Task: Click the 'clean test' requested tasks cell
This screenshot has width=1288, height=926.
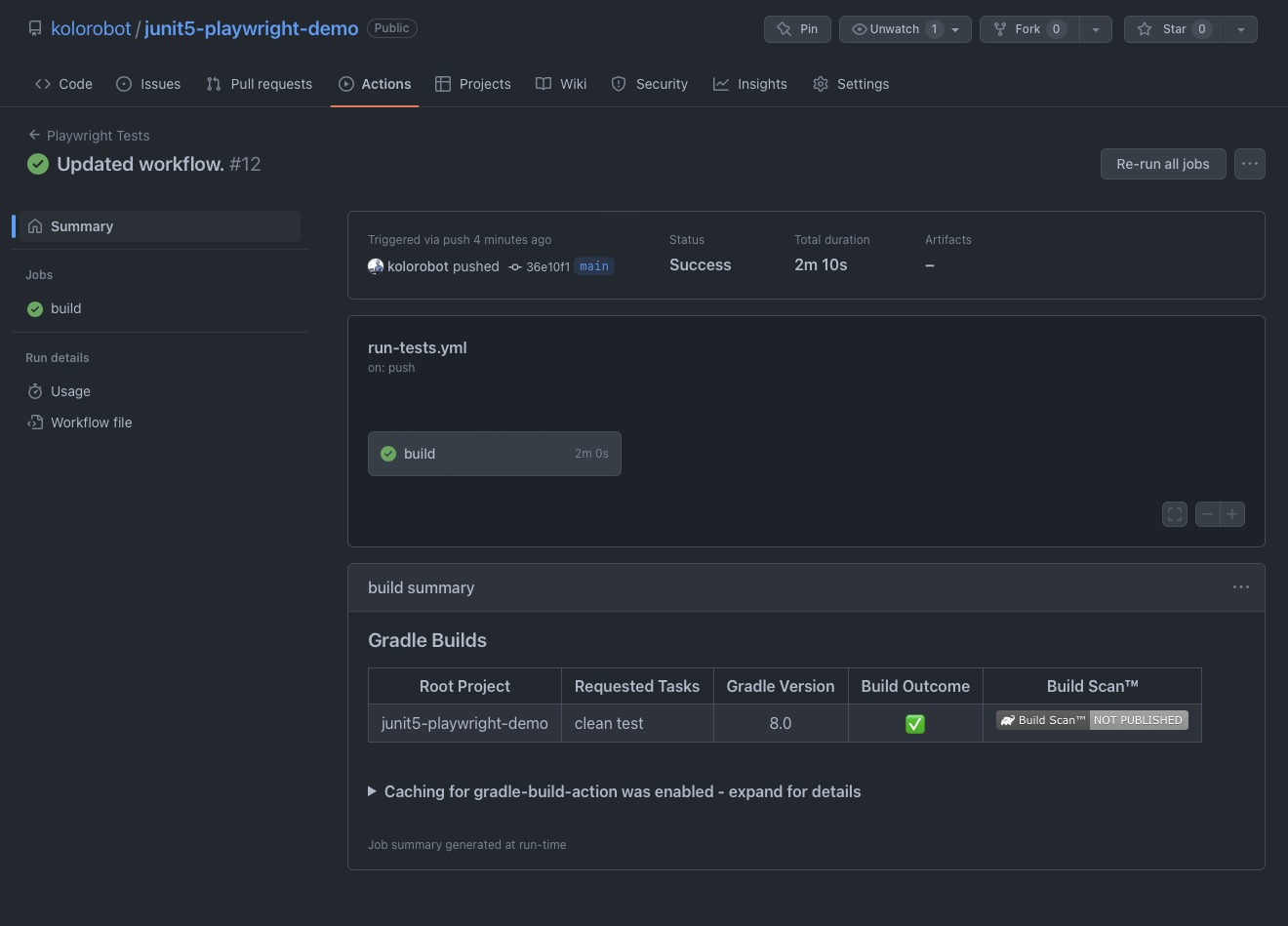Action: click(x=637, y=723)
